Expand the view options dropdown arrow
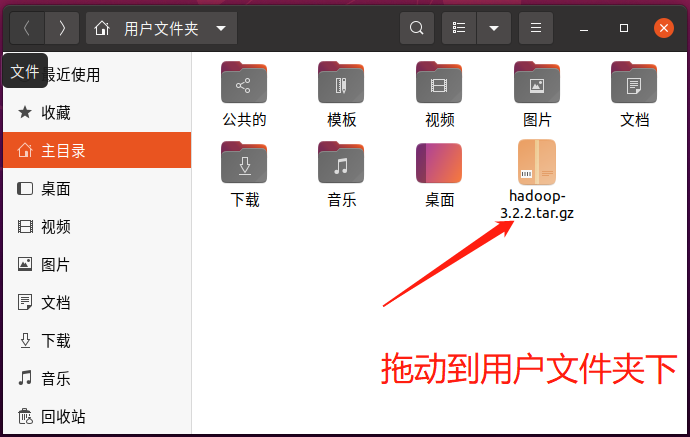Screen dimensions: 690x437 pos(494,28)
